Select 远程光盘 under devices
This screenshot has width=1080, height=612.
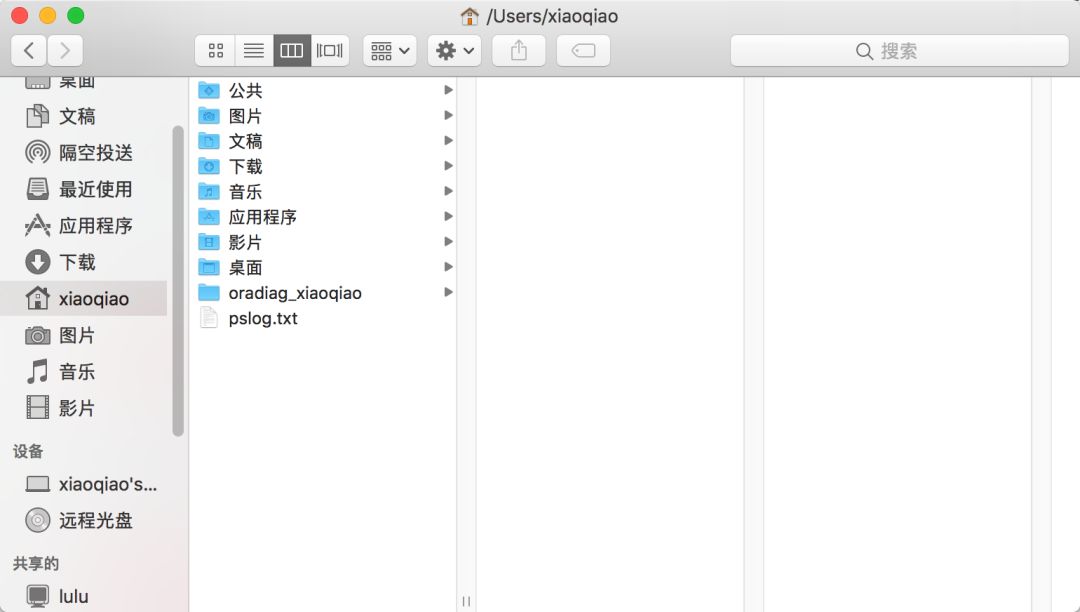click(95, 520)
